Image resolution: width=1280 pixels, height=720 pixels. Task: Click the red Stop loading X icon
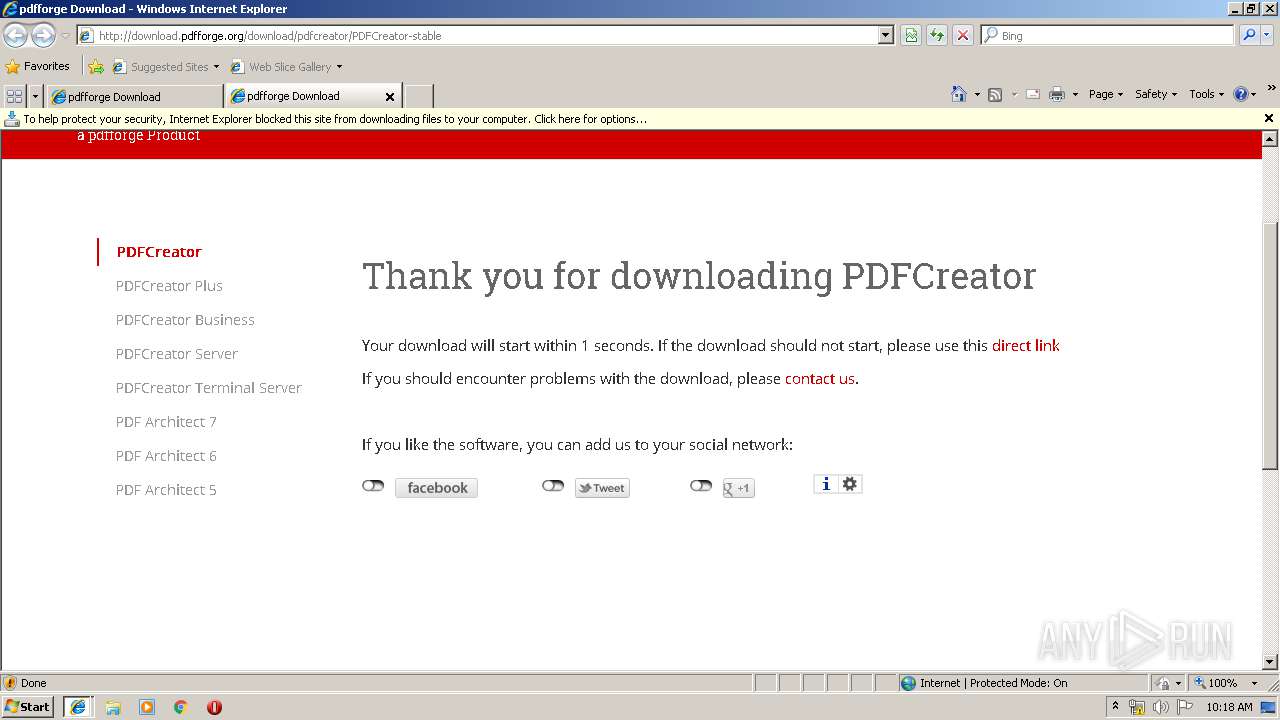click(963, 35)
